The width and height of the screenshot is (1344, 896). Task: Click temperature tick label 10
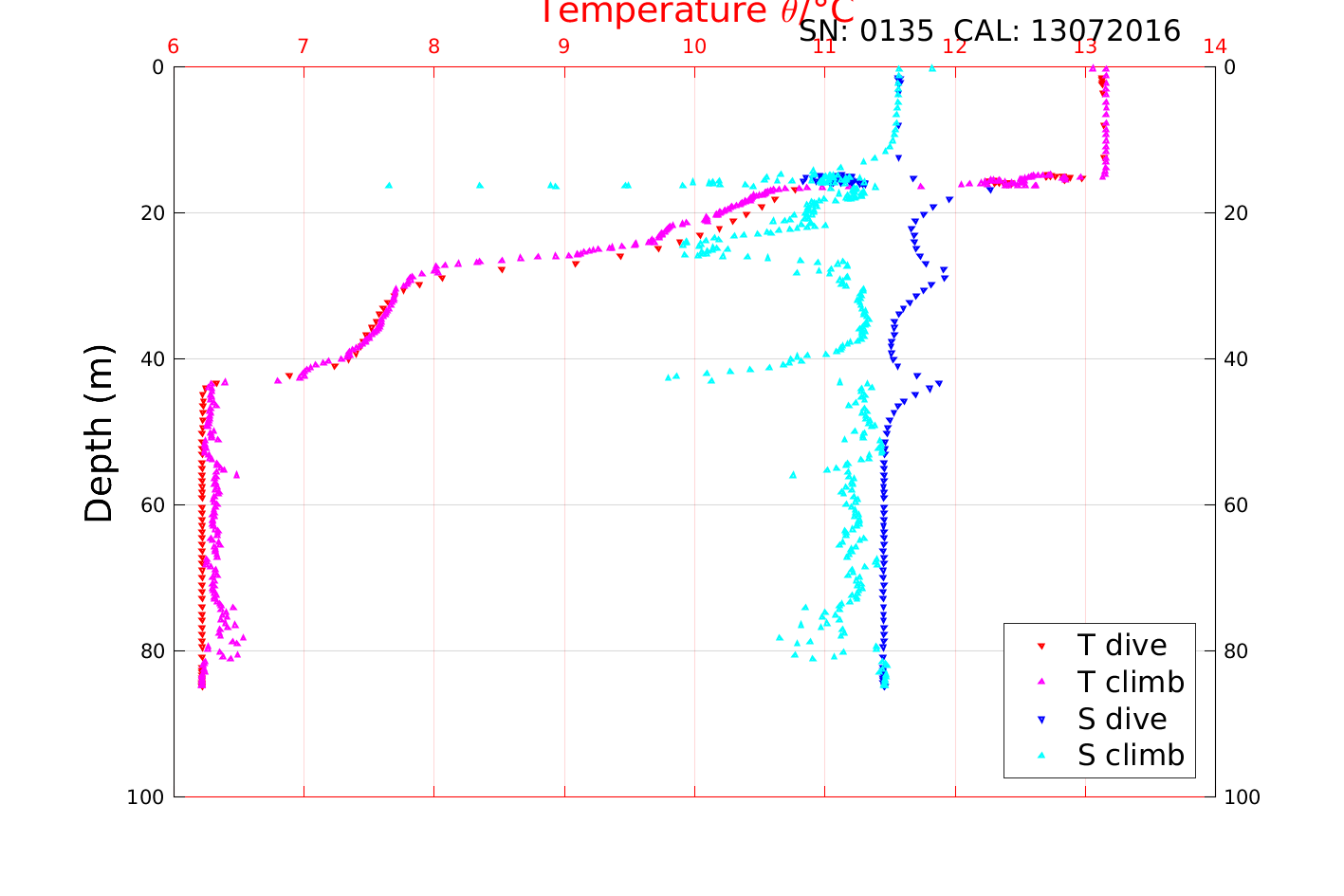694,47
